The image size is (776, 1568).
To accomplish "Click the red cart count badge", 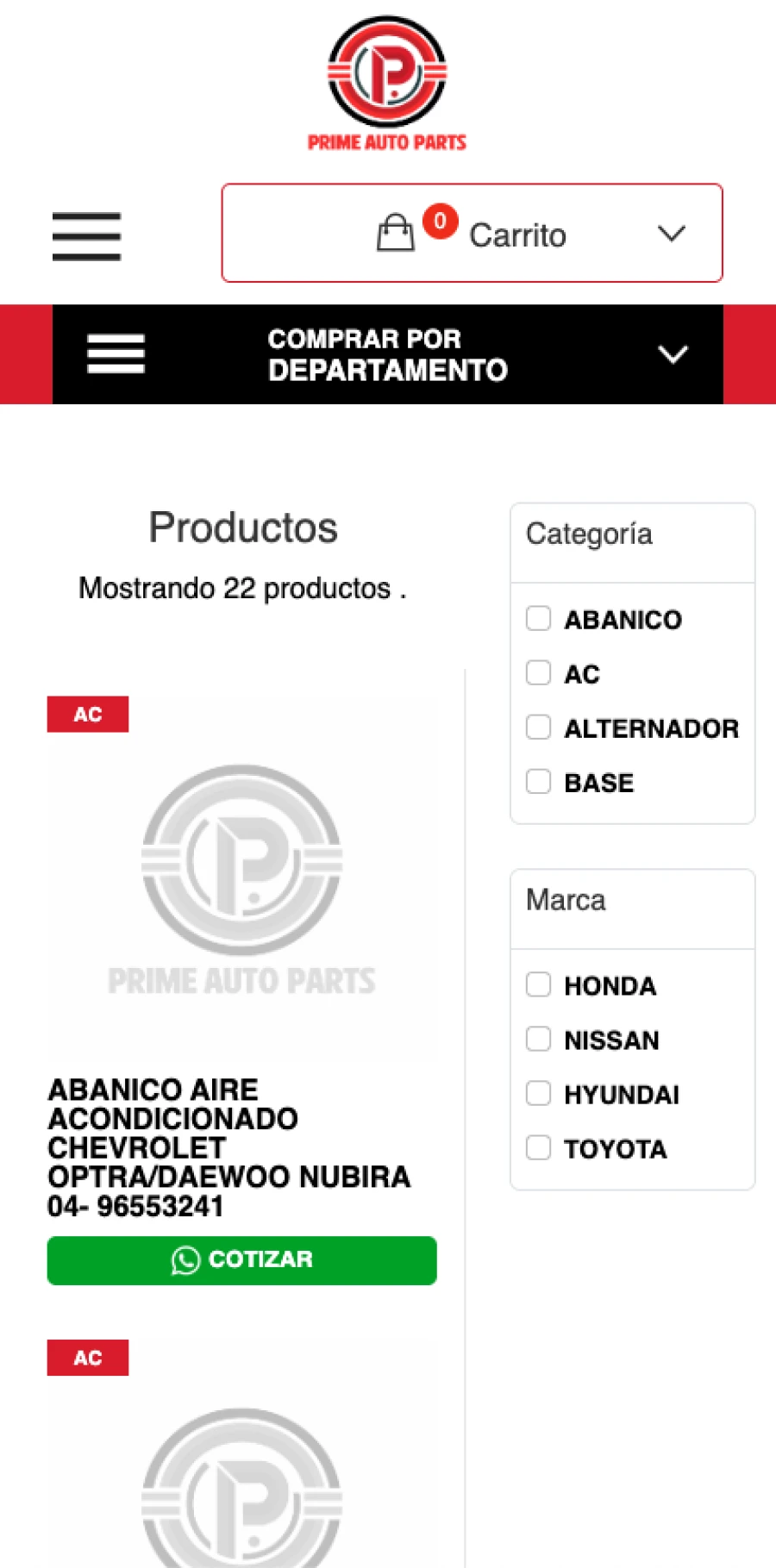I will (440, 222).
